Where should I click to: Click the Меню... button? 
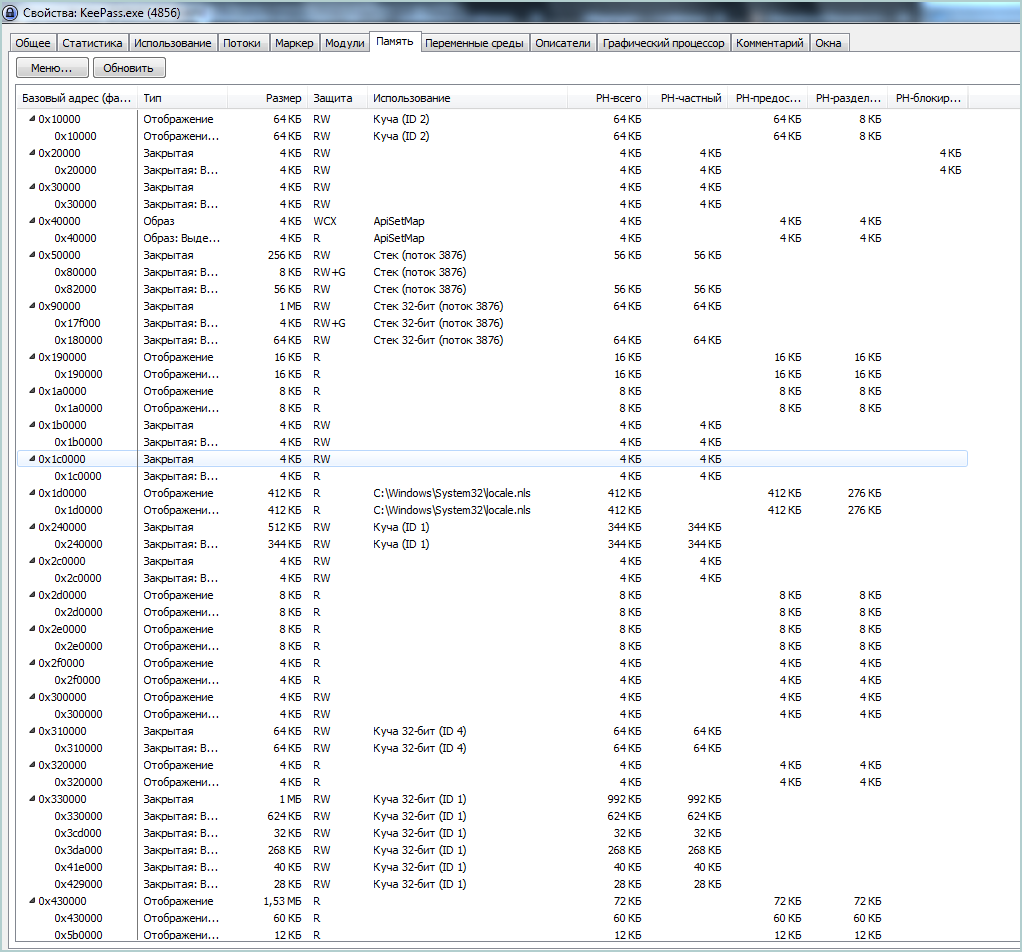(52, 68)
